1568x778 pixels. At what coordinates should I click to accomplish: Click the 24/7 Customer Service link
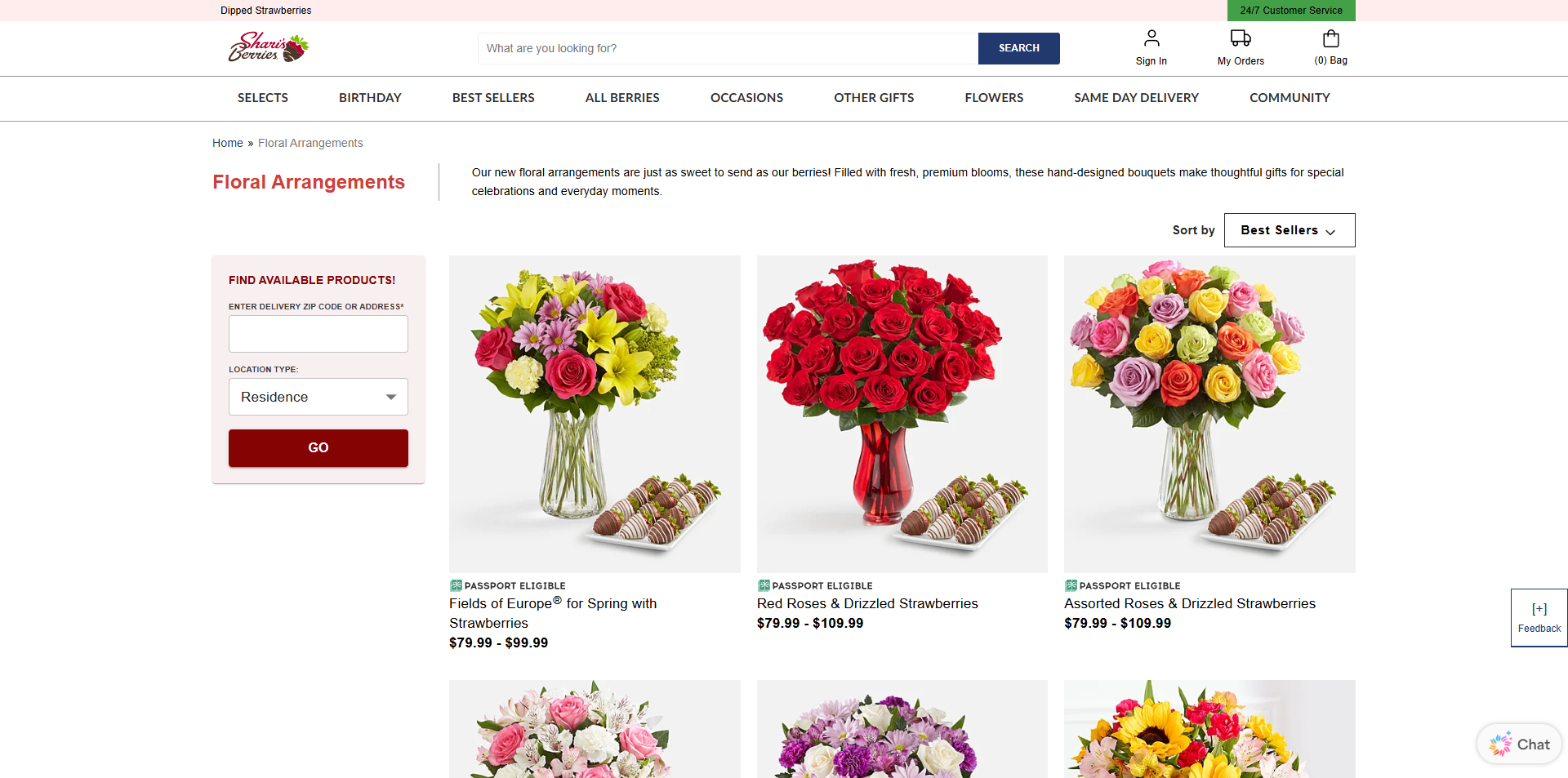coord(1291,11)
